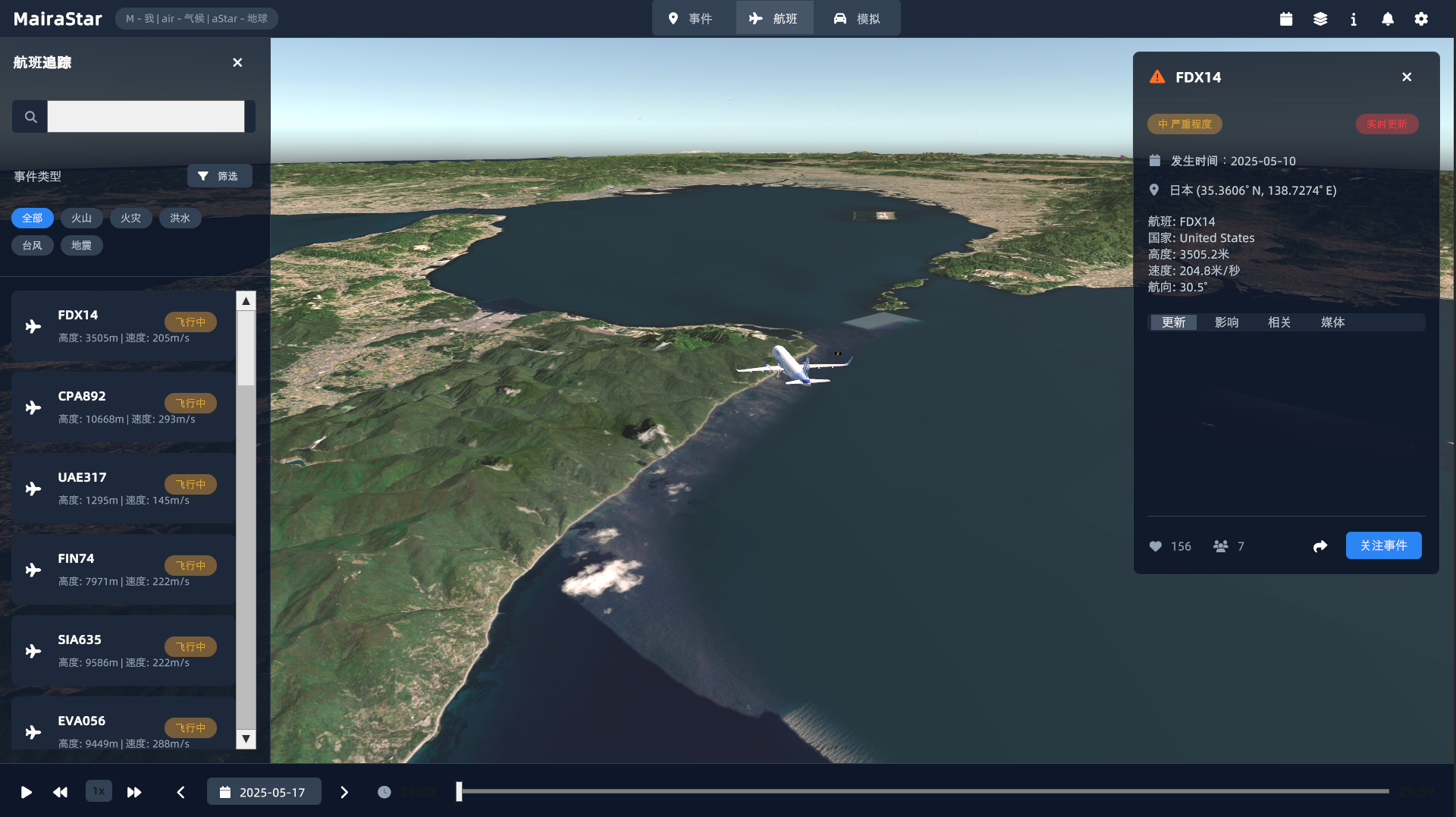This screenshot has width=1456, height=817.
Task: Open the 2025-05-17 date picker
Action: pos(264,792)
